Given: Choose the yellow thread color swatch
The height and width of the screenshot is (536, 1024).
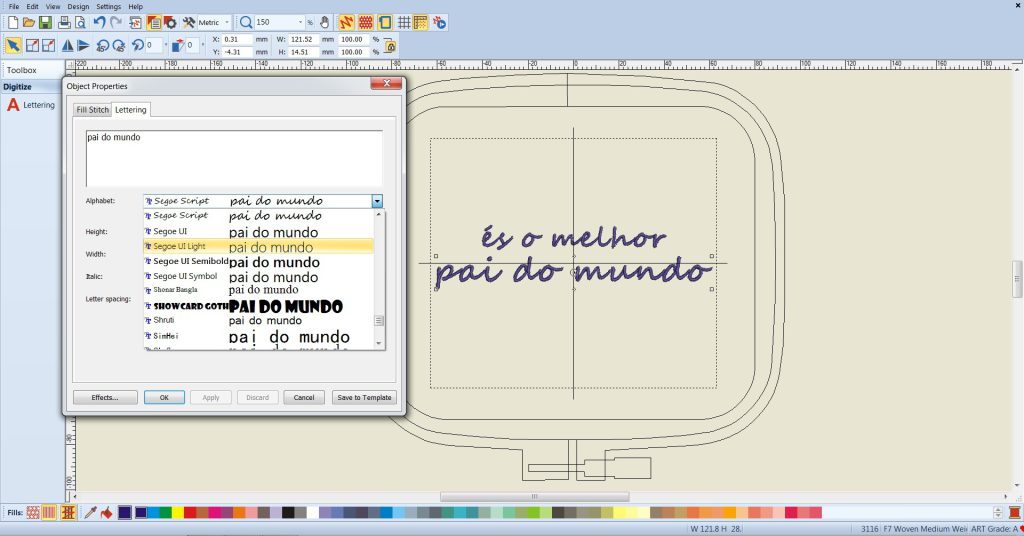Looking at the screenshot, I should tap(178, 512).
